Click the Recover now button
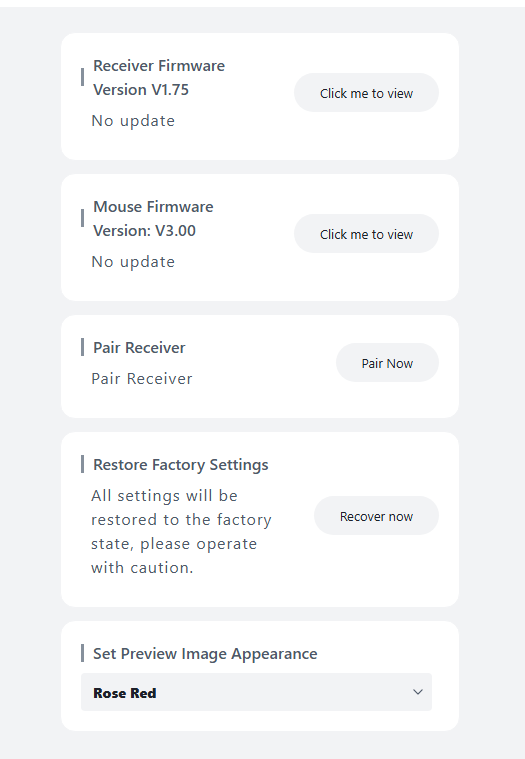This screenshot has width=525, height=759. [376, 516]
